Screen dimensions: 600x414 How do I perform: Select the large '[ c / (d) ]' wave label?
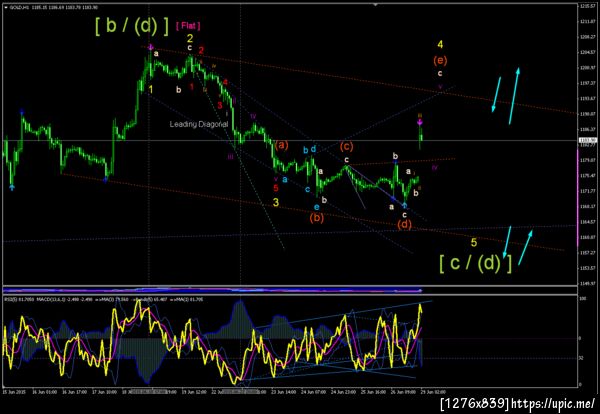click(x=476, y=264)
